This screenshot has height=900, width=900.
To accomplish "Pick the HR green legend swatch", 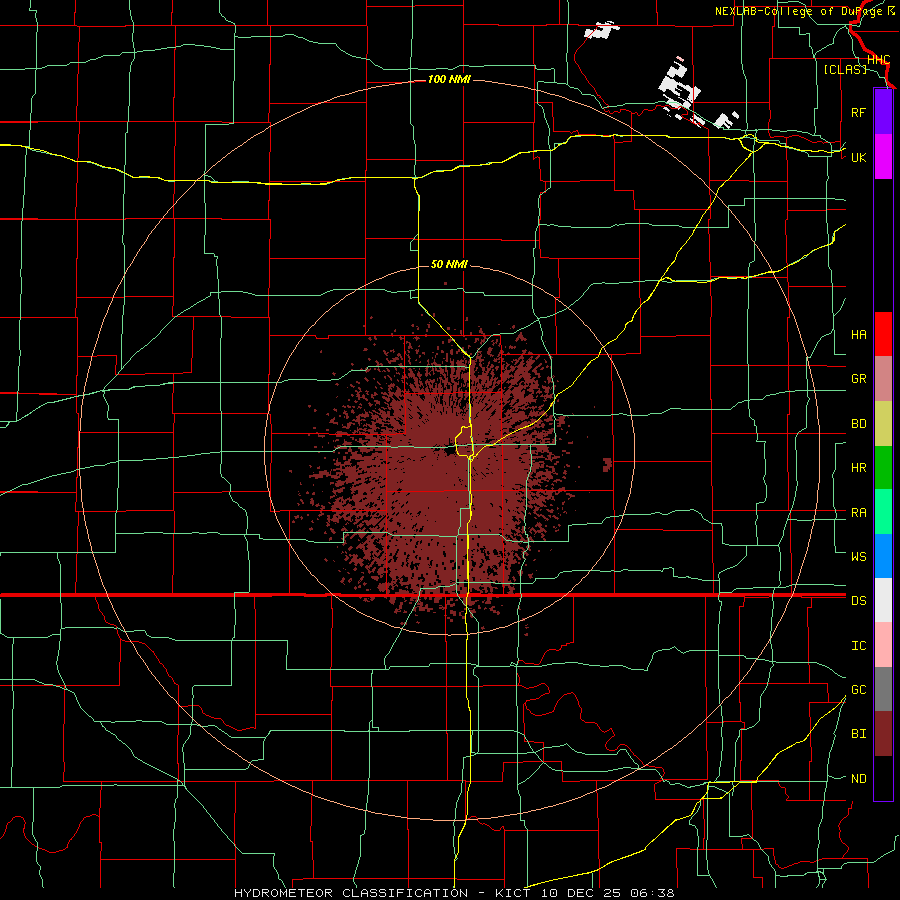I will point(883,468).
